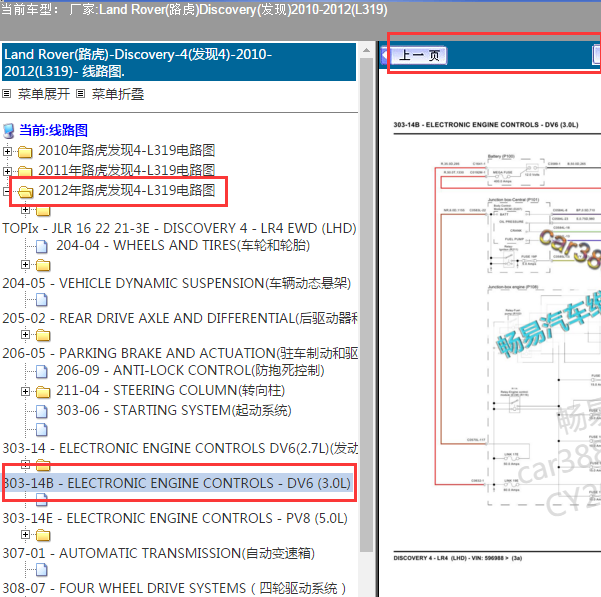This screenshot has height=597, width=601.
Task: Click the document icon above 303-14E PV8 5.0L
Action: pyautogui.click(x=42, y=498)
